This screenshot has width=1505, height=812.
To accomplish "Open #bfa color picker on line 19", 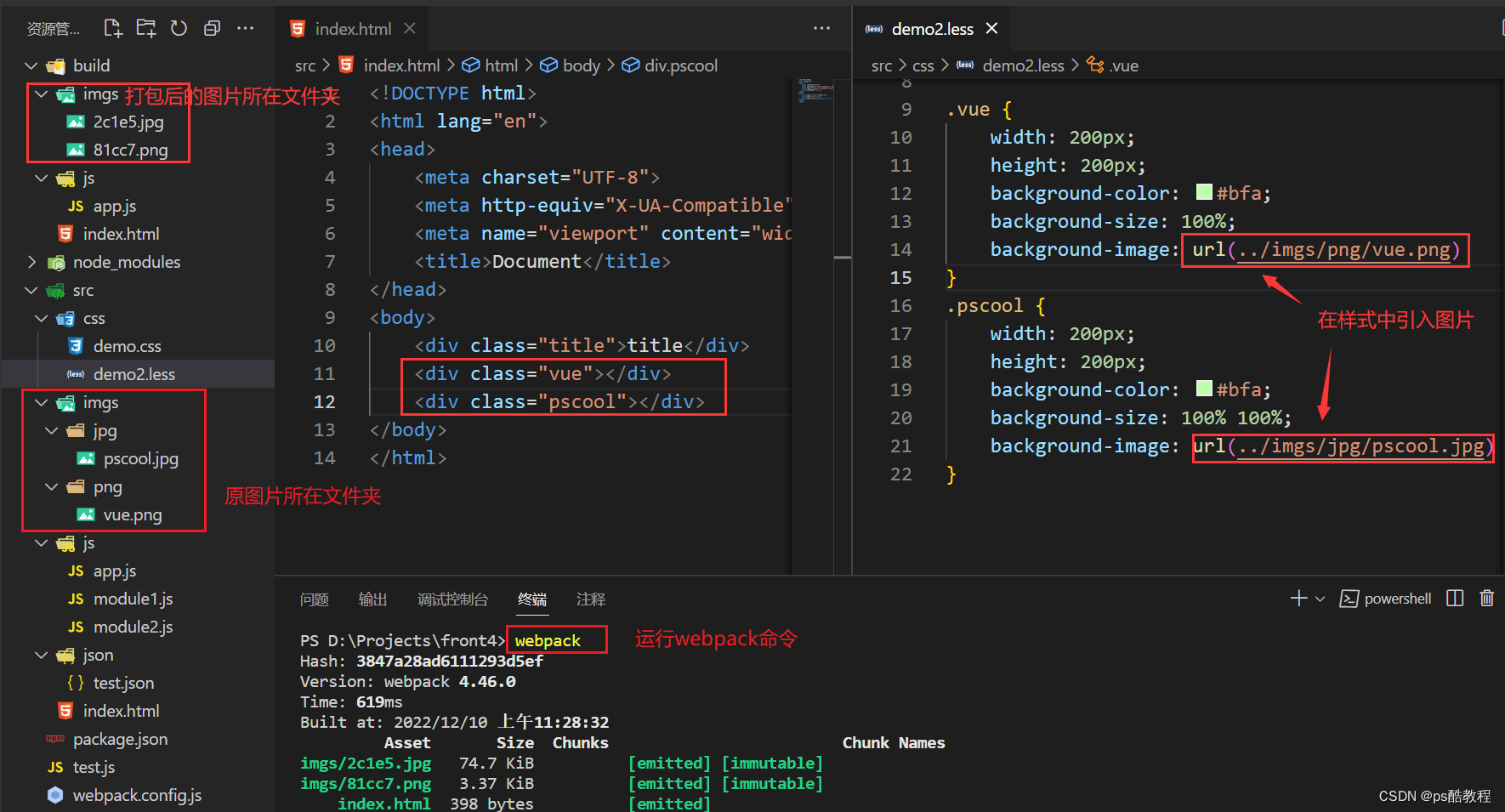I will (1204, 388).
